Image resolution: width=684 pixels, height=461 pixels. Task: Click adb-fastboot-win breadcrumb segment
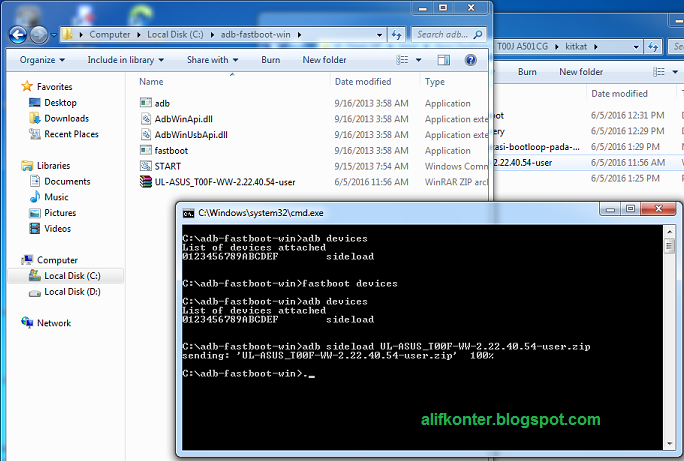click(255, 34)
